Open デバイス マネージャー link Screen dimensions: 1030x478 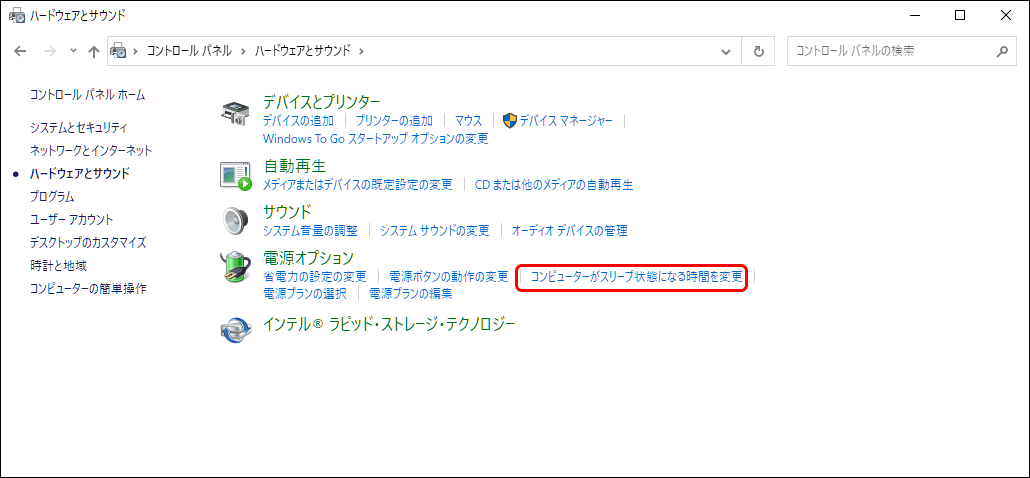pos(566,120)
